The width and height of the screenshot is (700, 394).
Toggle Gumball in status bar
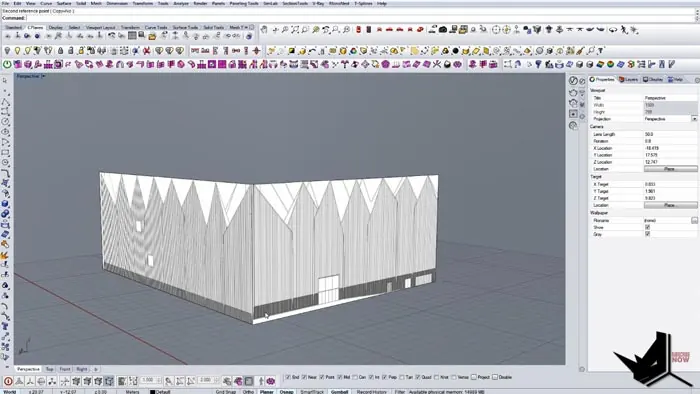339,392
